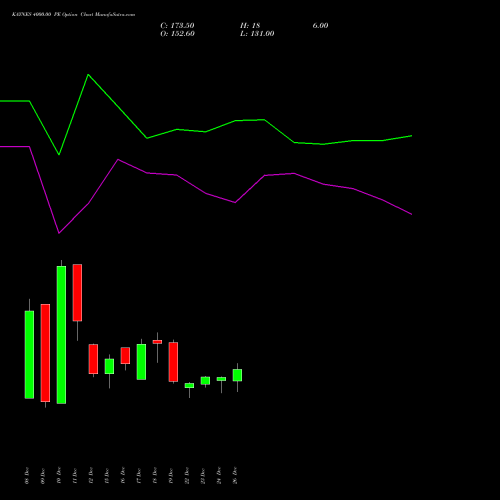Screen dimensions: 500x500
Task: Click the 15 Dec date label
Action: [107, 475]
